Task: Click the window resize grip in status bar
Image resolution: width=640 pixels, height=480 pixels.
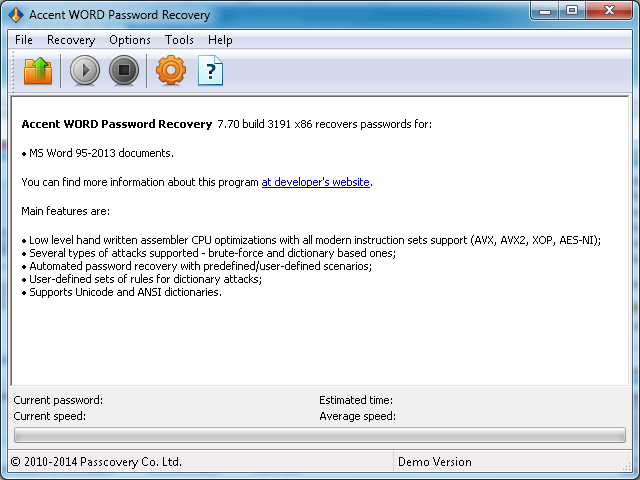Action: 627,465
